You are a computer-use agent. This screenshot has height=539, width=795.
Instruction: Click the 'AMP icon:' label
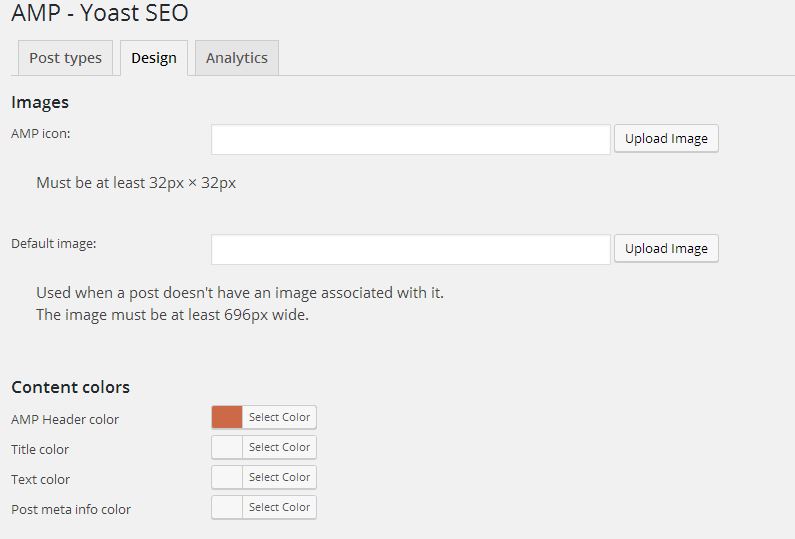(41, 134)
